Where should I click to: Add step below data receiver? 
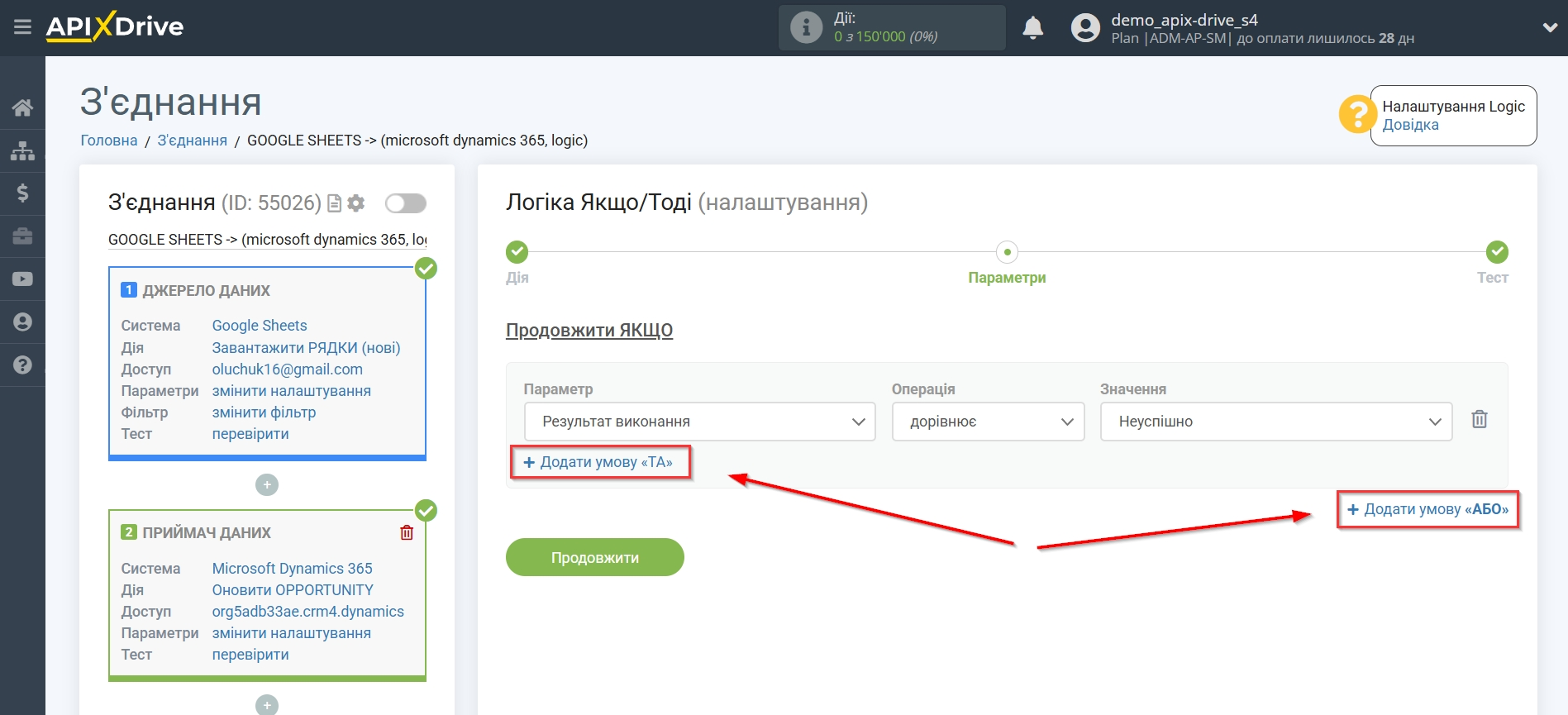[x=267, y=705]
